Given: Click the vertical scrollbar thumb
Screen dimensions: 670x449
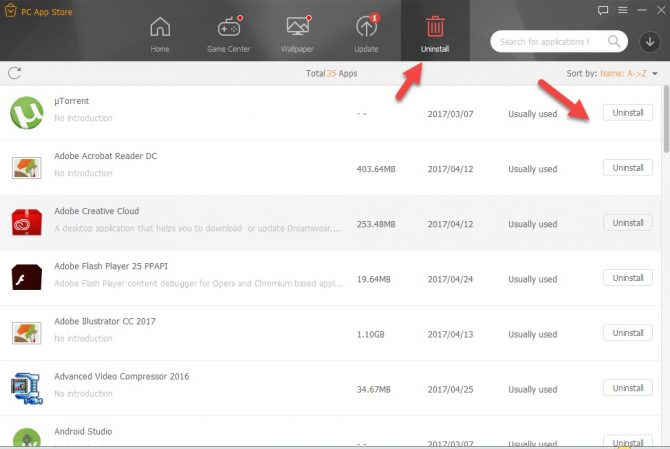Looking at the screenshot, I should [666, 119].
